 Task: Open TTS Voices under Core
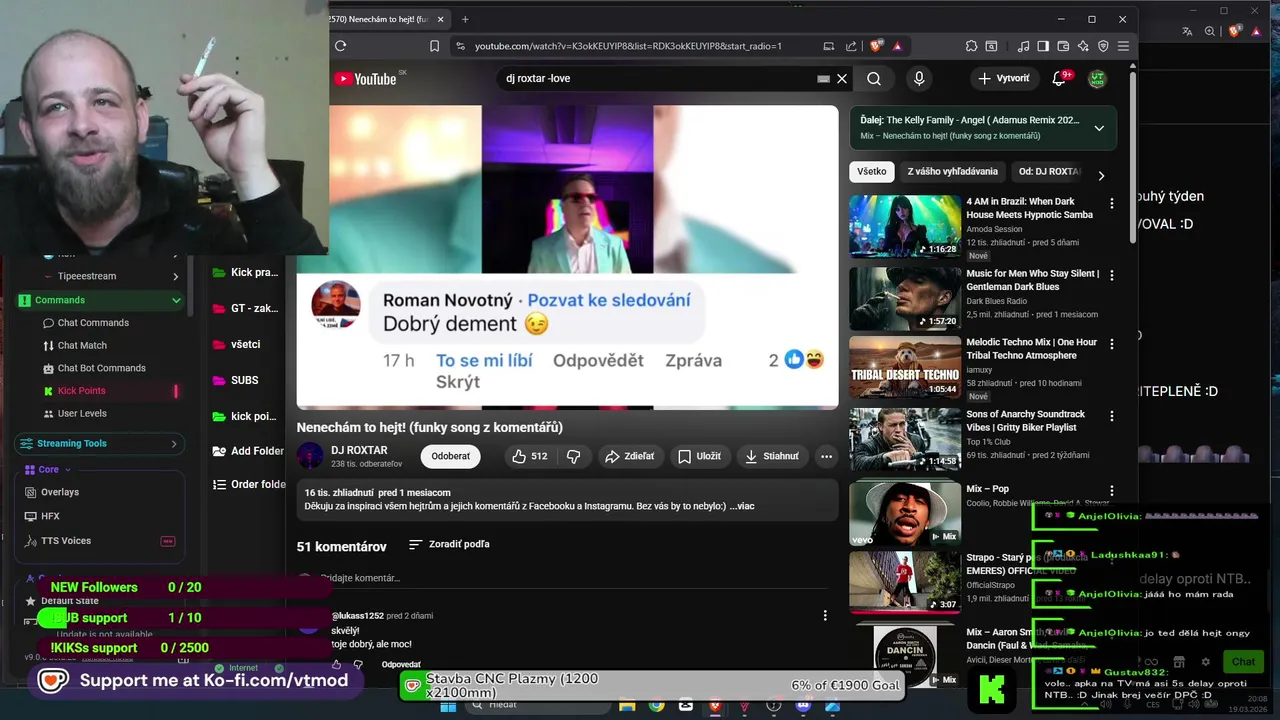point(66,541)
